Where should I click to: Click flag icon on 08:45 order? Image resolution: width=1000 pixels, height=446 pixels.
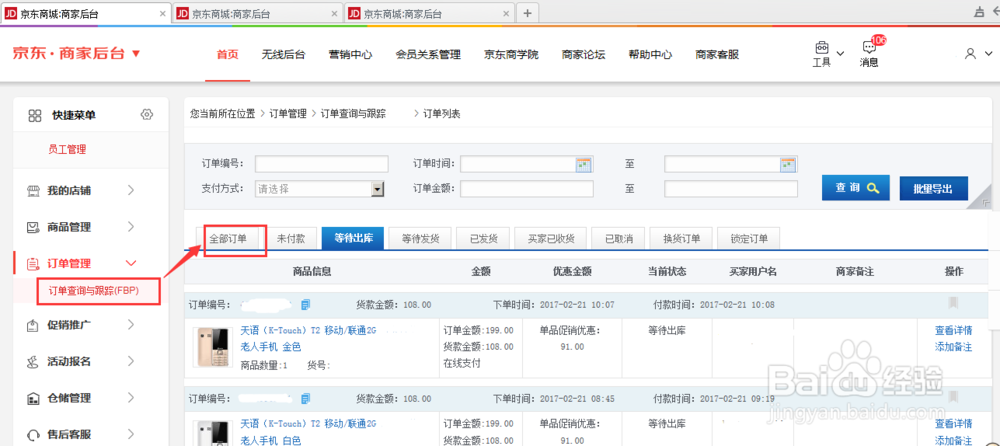pyautogui.click(x=953, y=396)
